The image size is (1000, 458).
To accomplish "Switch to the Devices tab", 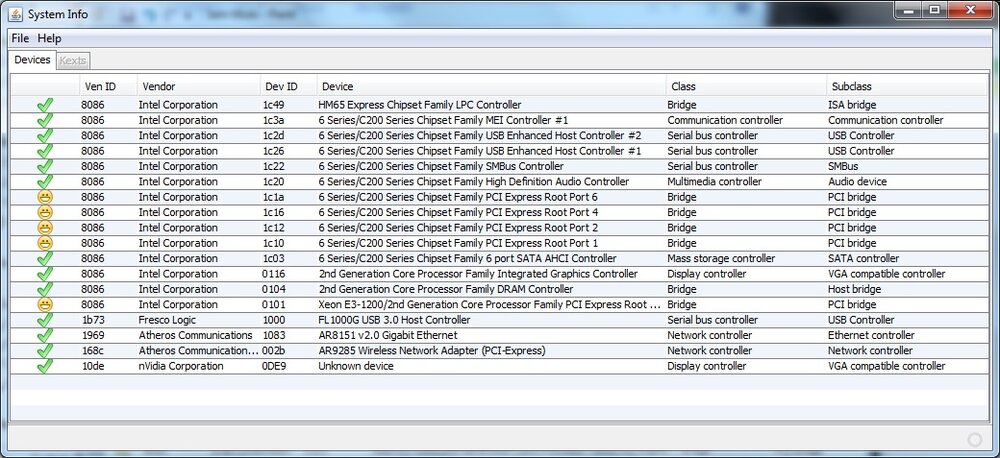I will [32, 61].
